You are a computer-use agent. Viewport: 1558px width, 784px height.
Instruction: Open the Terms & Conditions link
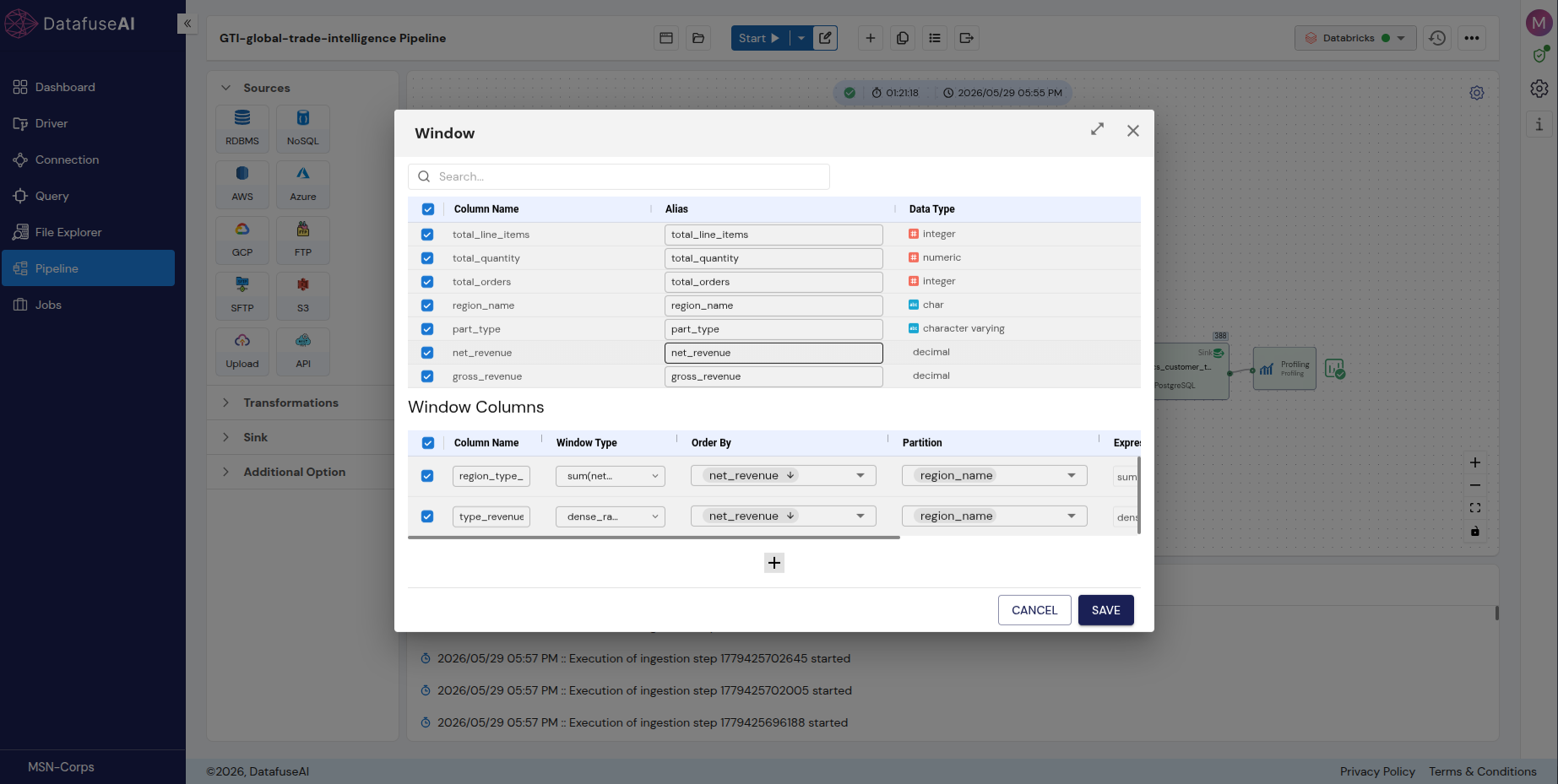click(1483, 771)
